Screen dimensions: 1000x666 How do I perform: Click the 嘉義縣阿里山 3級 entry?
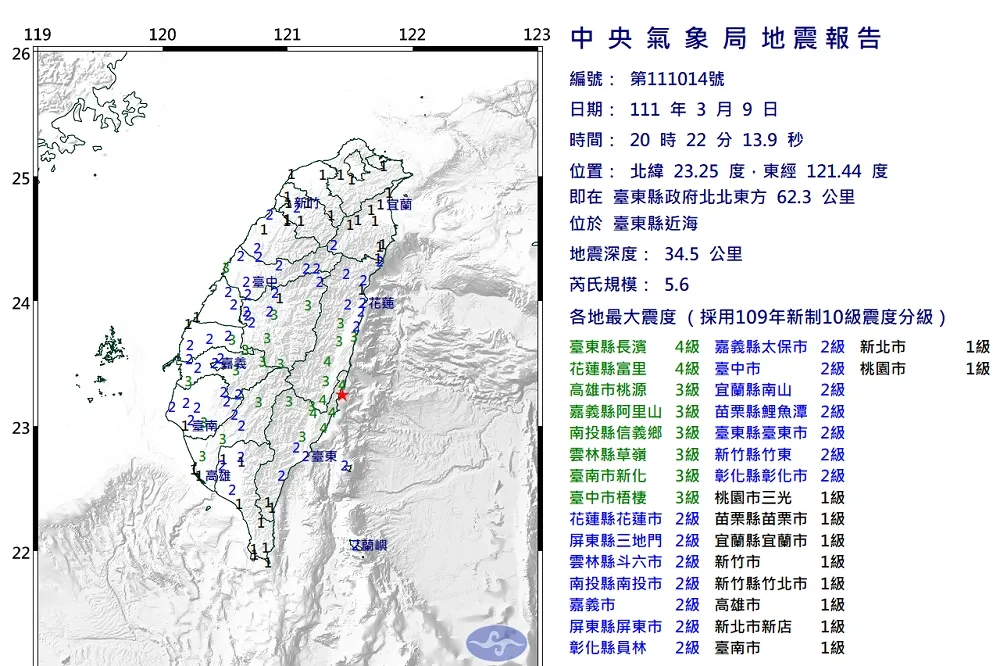point(635,411)
